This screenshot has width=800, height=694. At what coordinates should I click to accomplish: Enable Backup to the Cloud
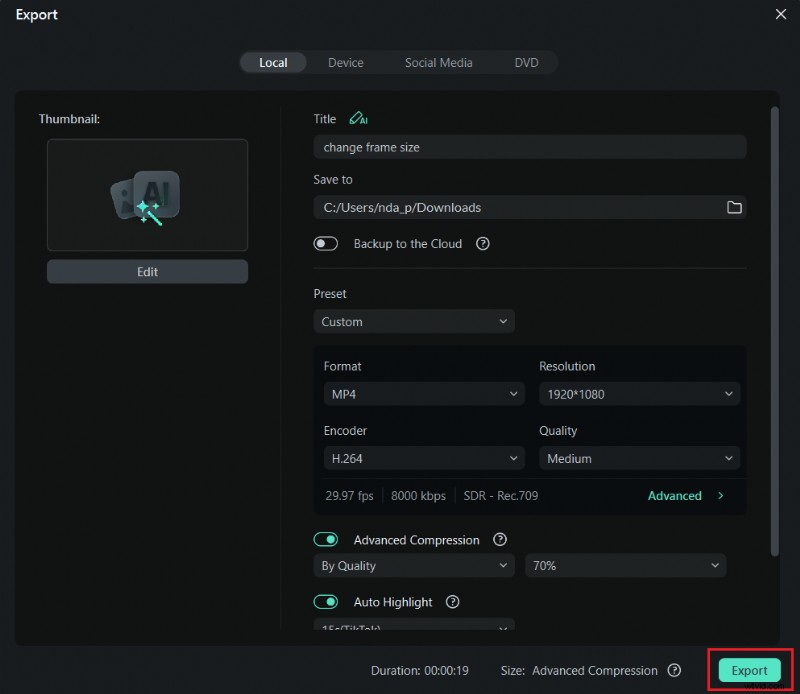point(325,243)
